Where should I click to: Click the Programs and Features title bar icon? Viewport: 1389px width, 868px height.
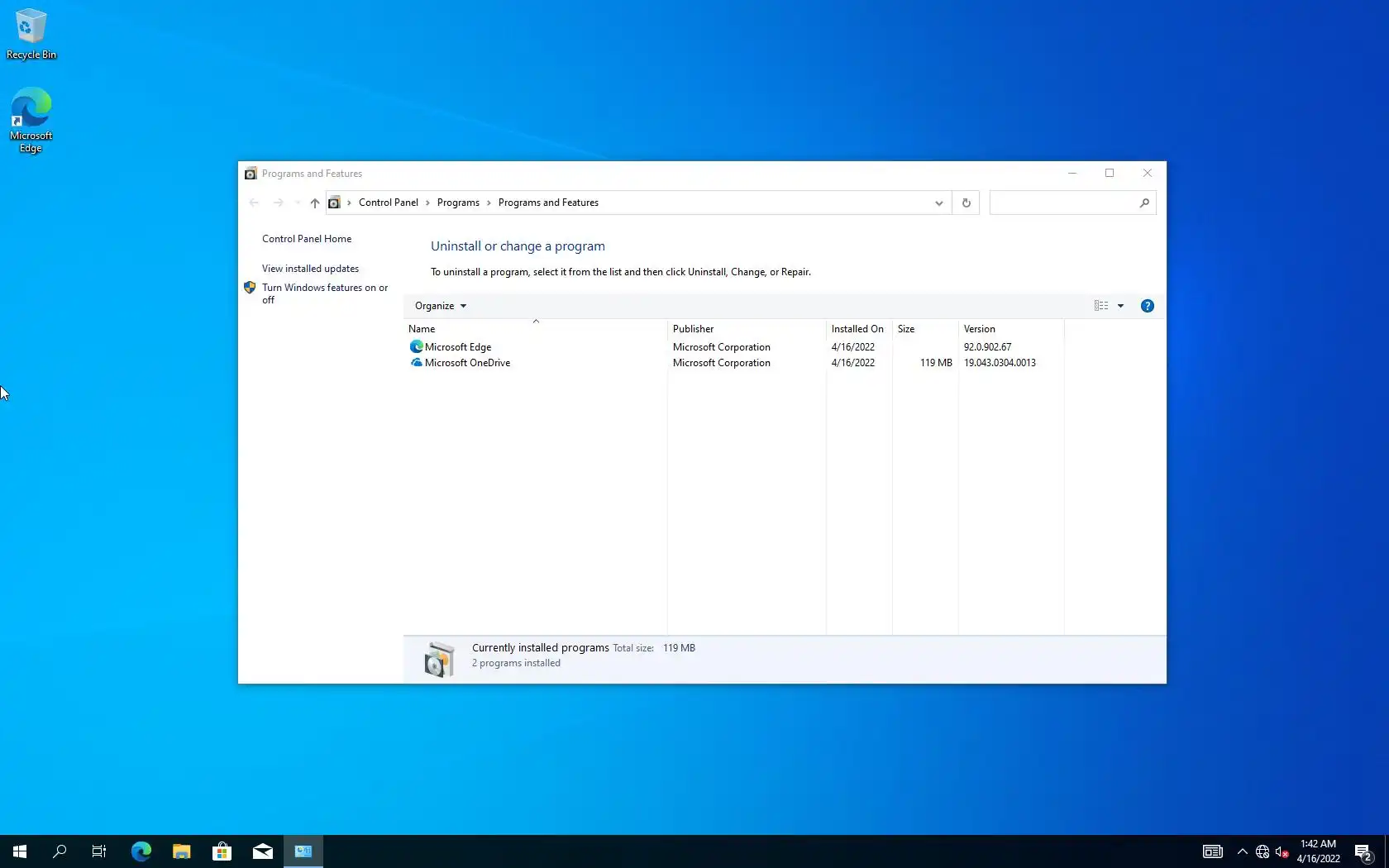[x=251, y=174]
